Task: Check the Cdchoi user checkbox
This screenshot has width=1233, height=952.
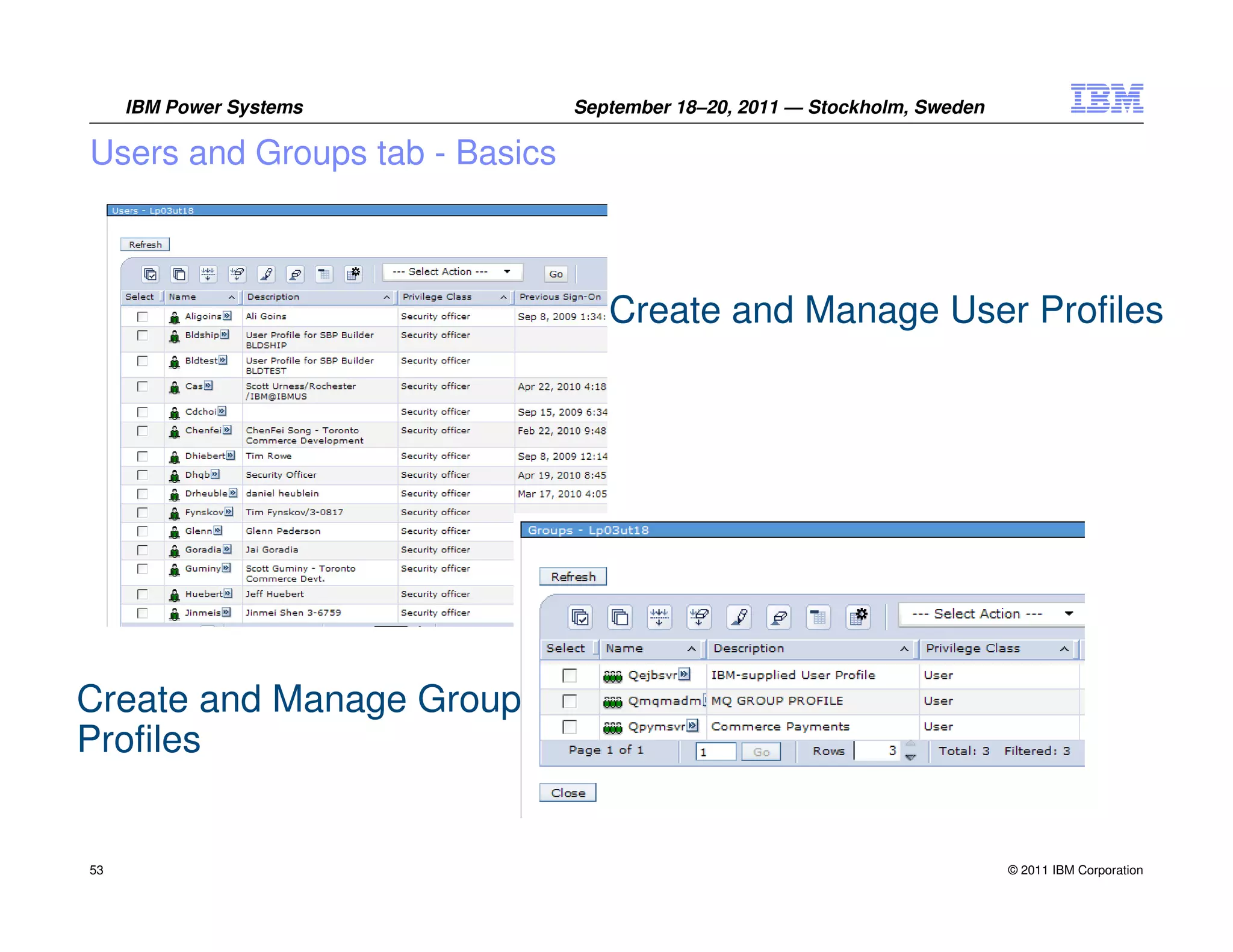Action: coord(143,412)
